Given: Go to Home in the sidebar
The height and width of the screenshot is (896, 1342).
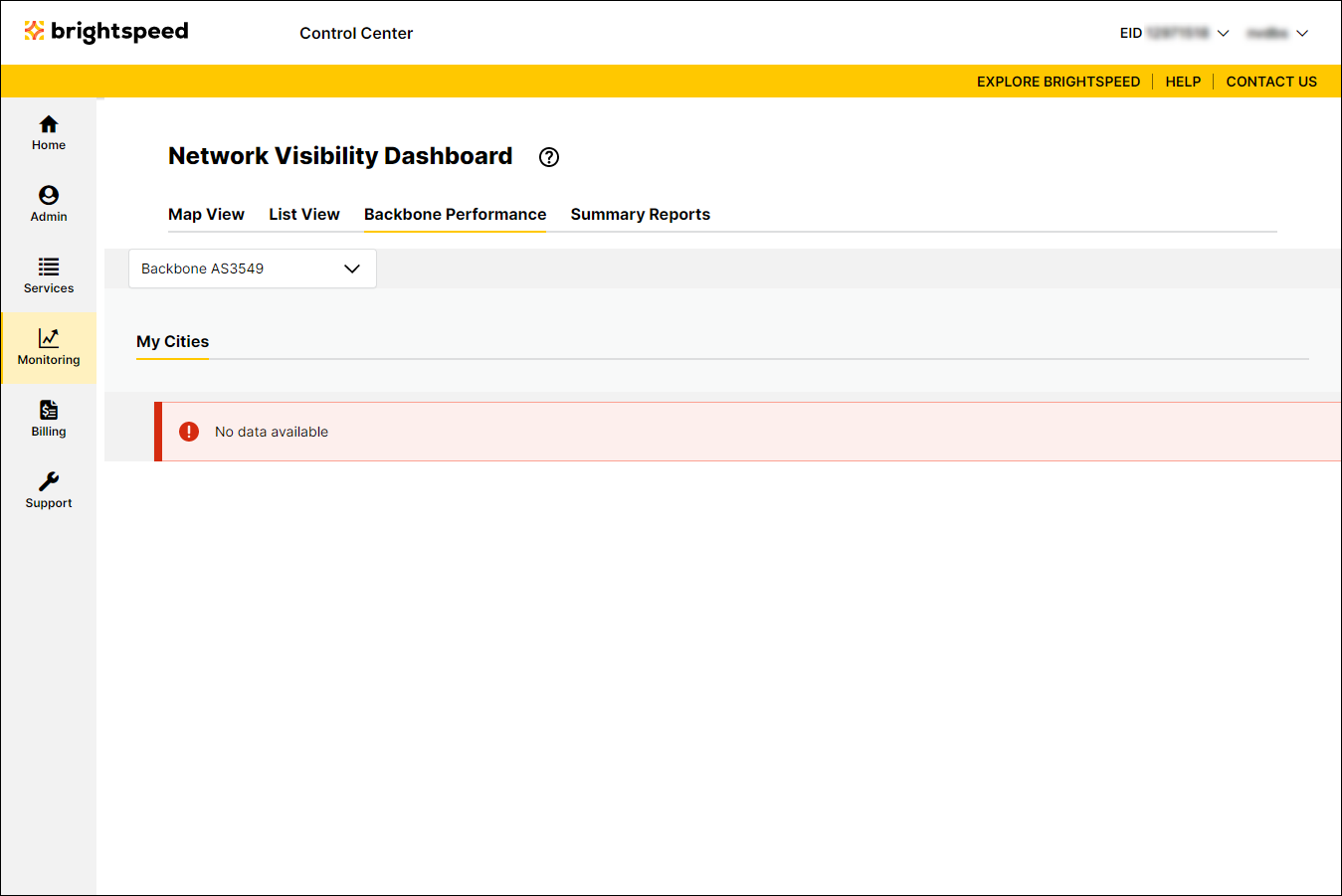Looking at the screenshot, I should click(x=49, y=133).
